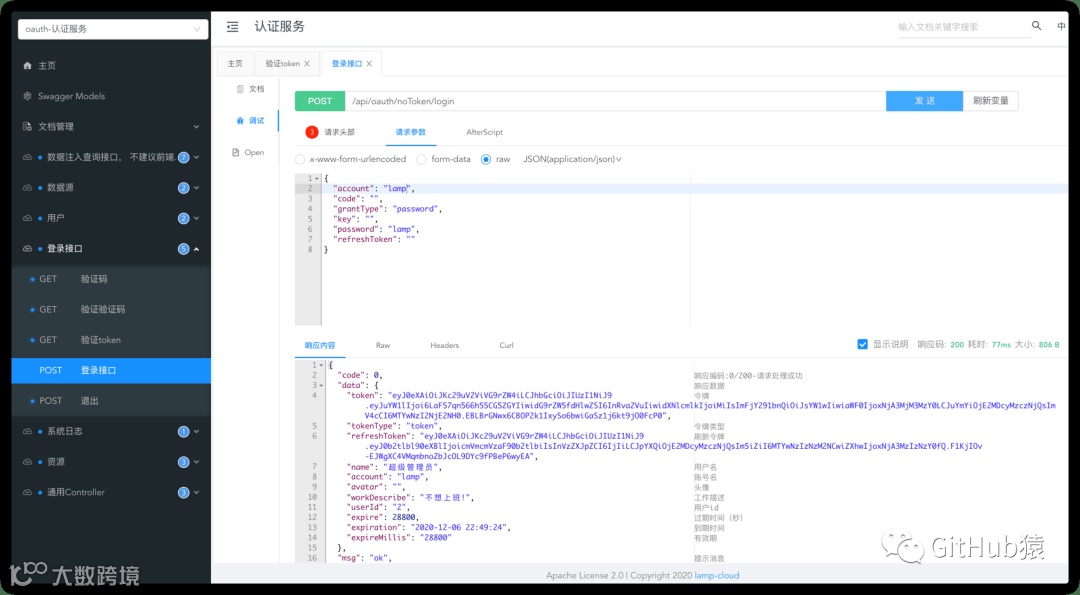
Task: Click the cloud icon beside 用户
Action: 28,218
